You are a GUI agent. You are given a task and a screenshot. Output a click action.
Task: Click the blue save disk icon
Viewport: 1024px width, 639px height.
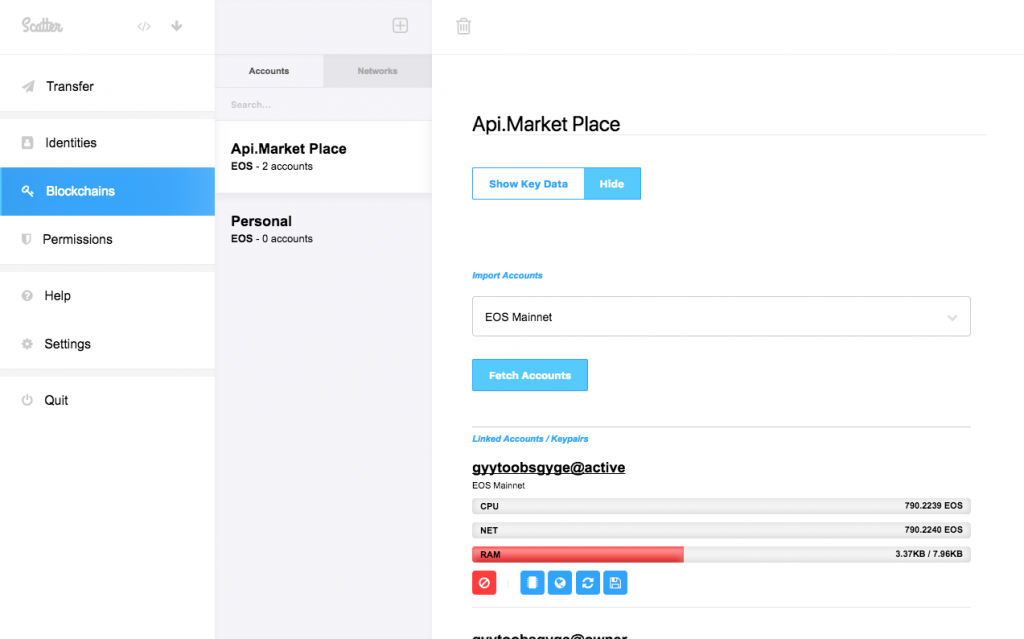615,583
